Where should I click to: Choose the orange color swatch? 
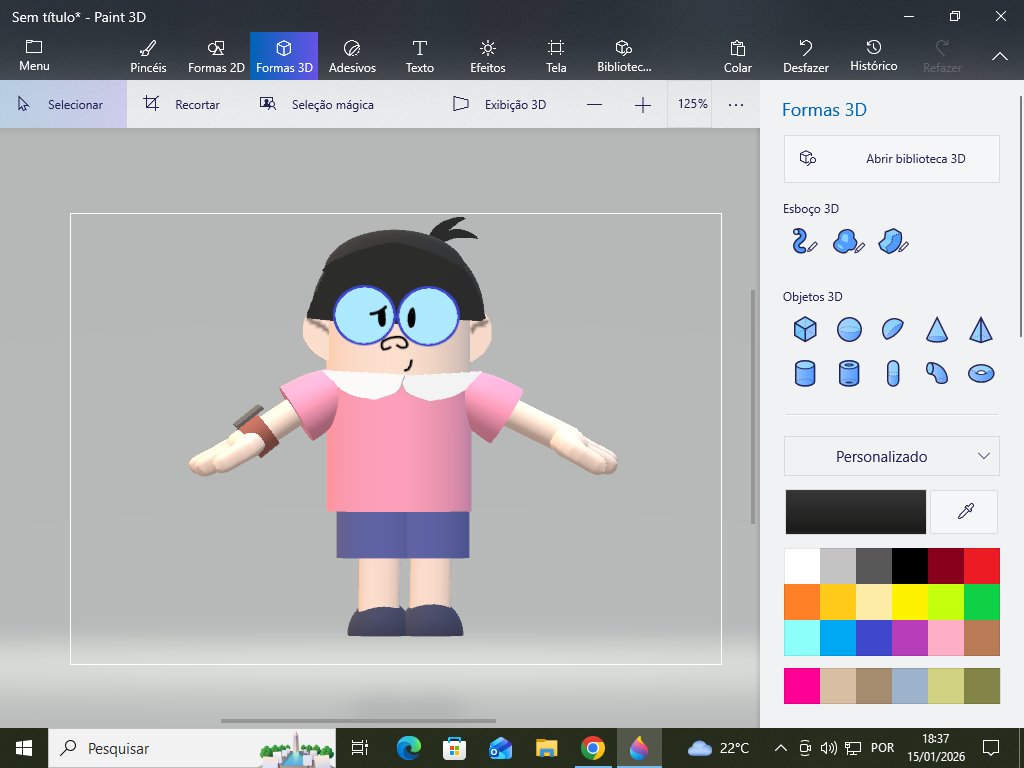(802, 602)
